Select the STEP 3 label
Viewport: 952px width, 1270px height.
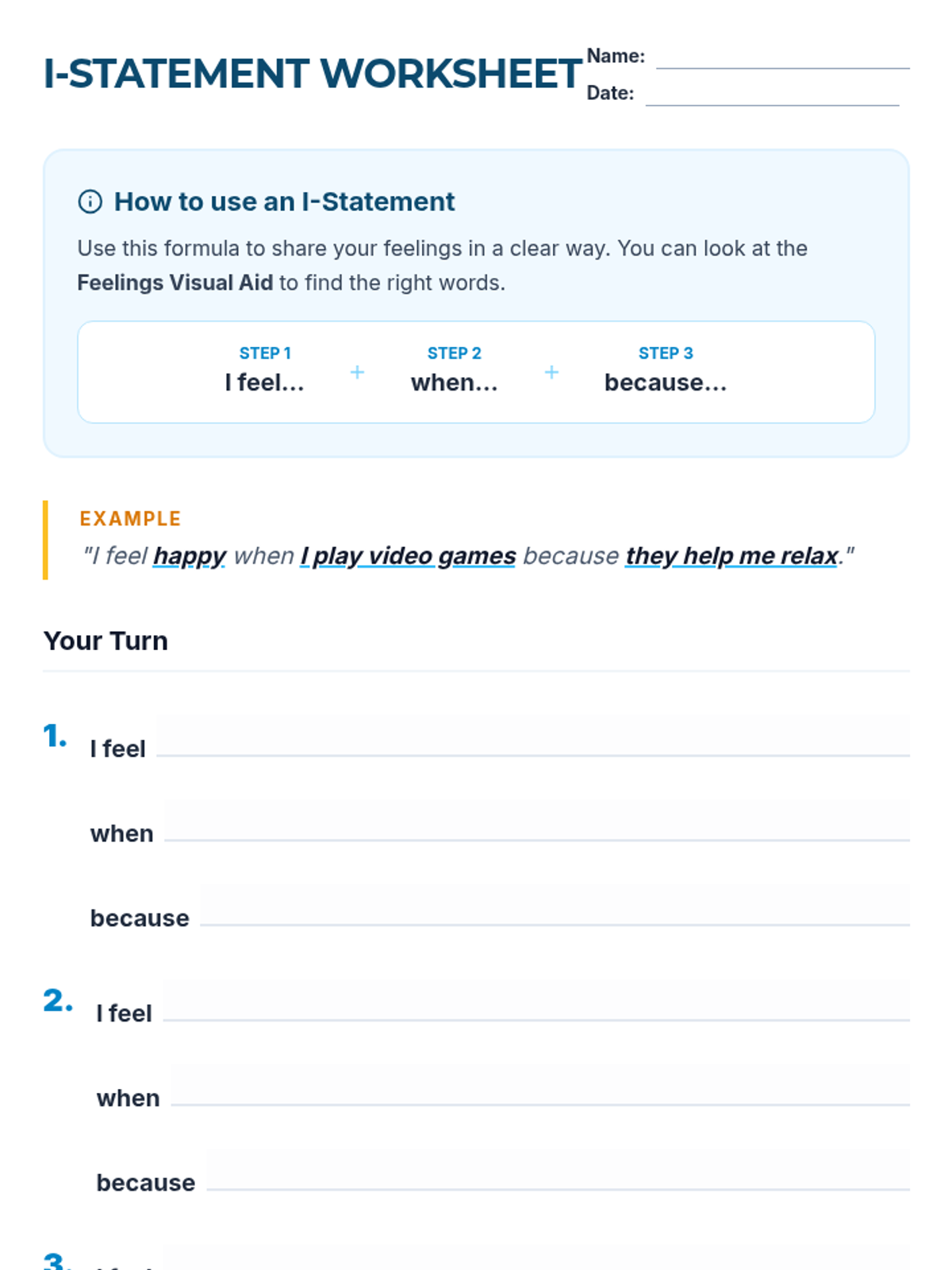point(666,353)
